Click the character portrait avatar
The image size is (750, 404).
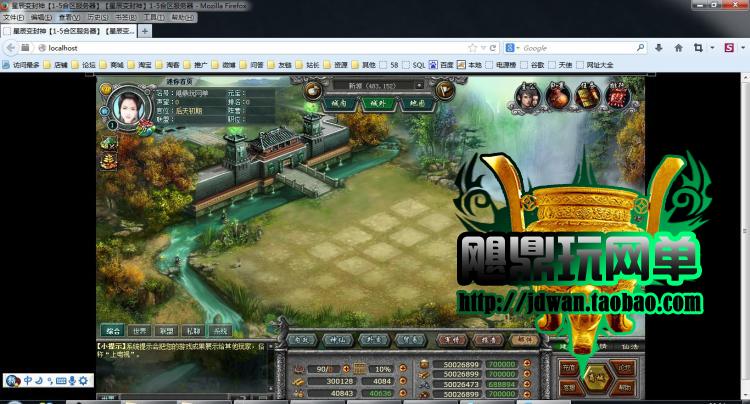click(x=128, y=107)
